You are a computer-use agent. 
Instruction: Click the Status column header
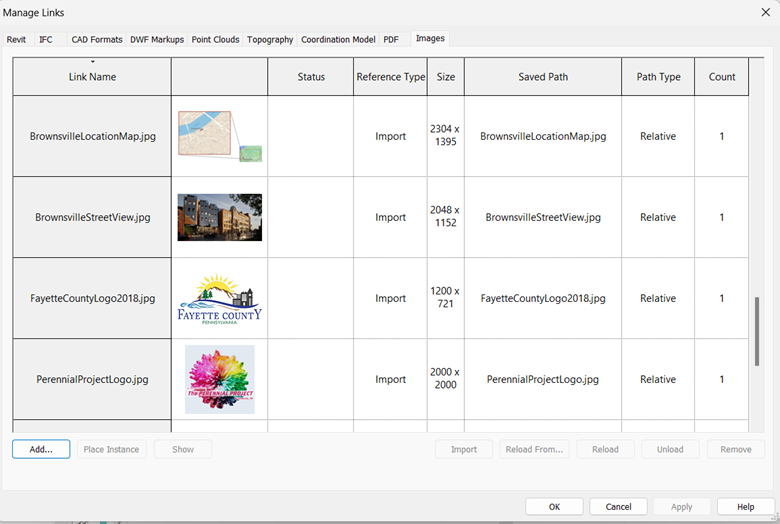(311, 77)
